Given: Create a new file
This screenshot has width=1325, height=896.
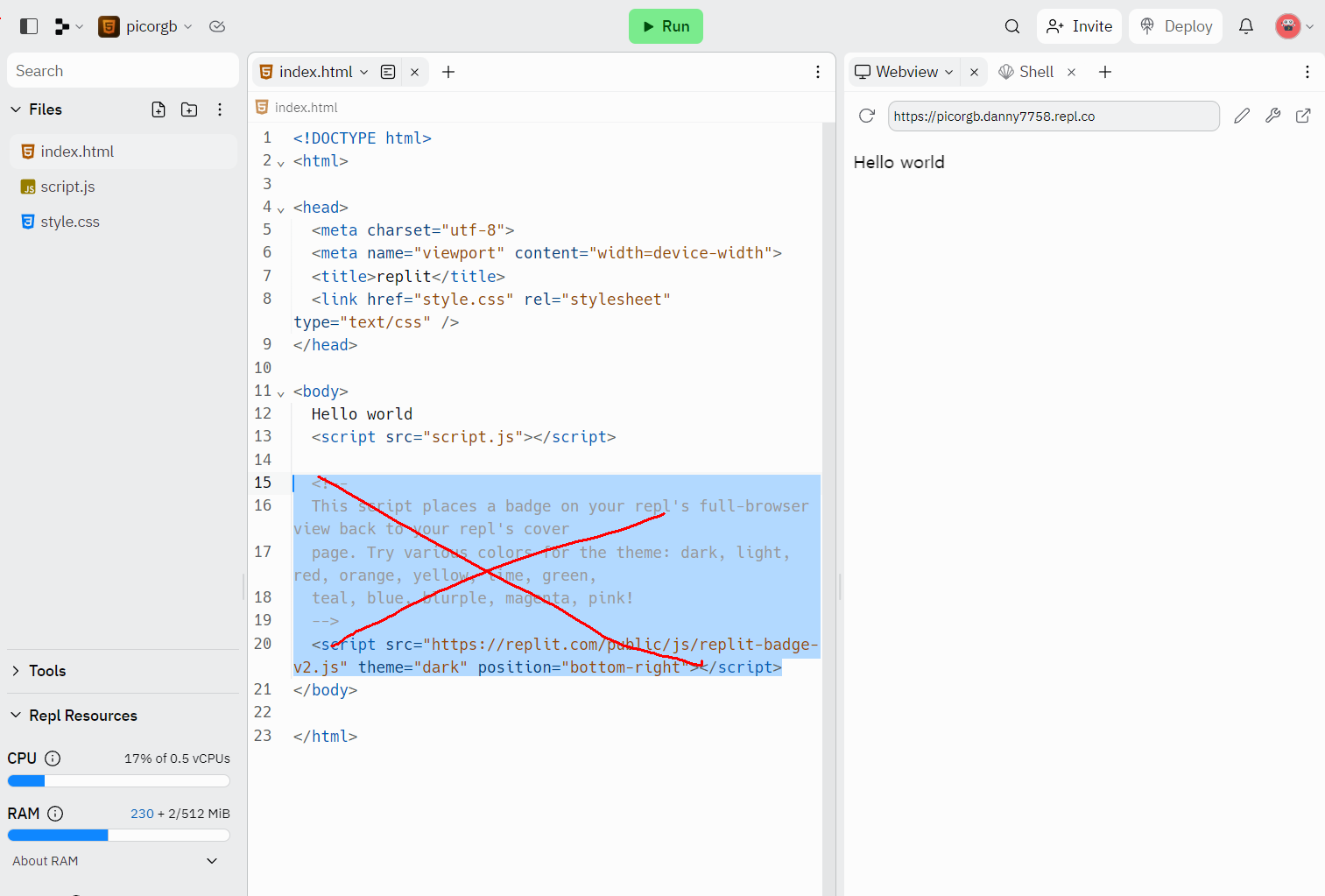Looking at the screenshot, I should tap(159, 109).
